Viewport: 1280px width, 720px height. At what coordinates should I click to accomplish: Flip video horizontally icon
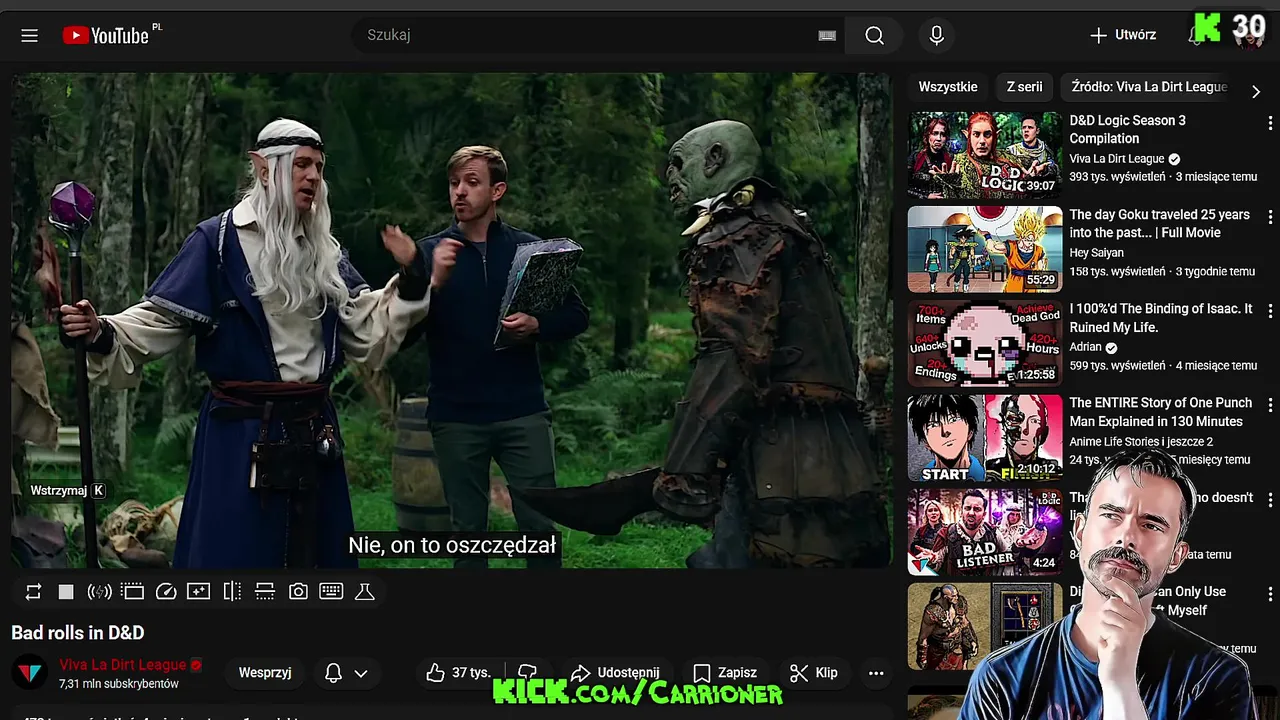[x=232, y=592]
